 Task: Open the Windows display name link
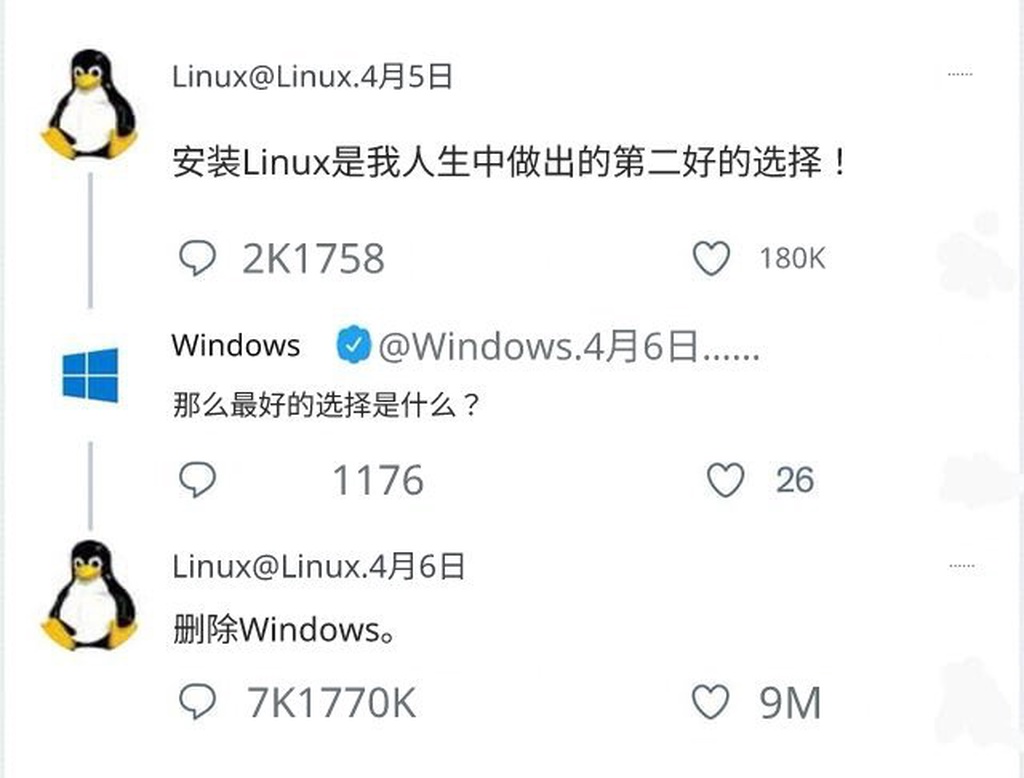[x=236, y=345]
